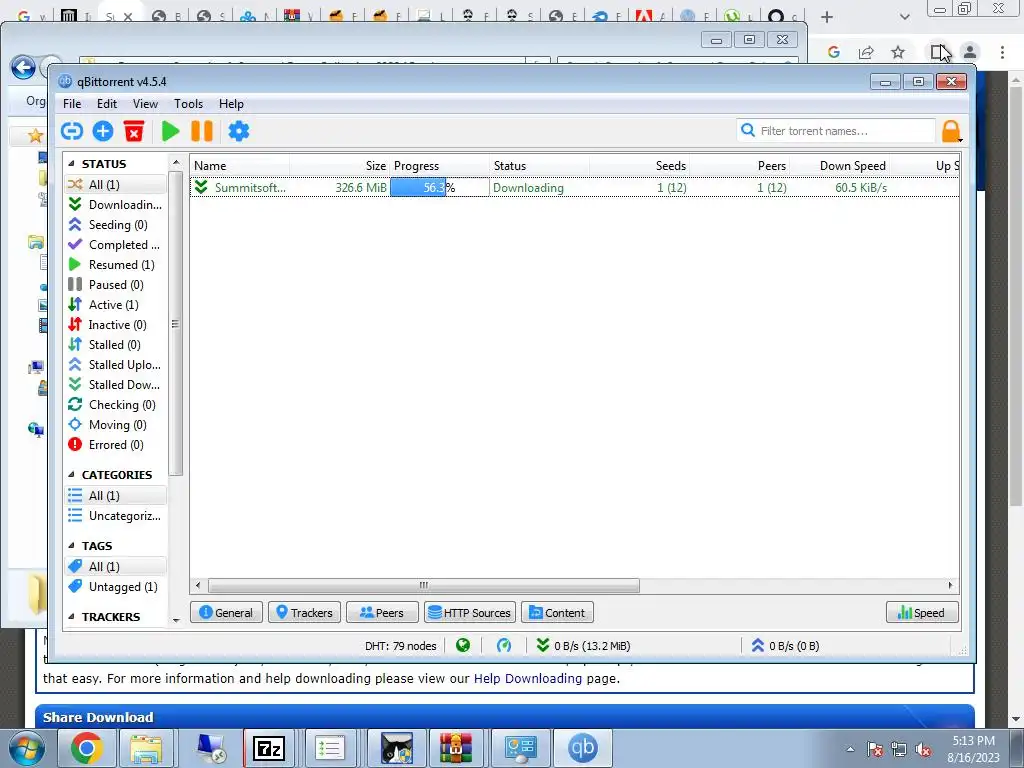This screenshot has width=1024, height=768.
Task: Click the Add torrent link toolbar icon
Action: tap(72, 131)
